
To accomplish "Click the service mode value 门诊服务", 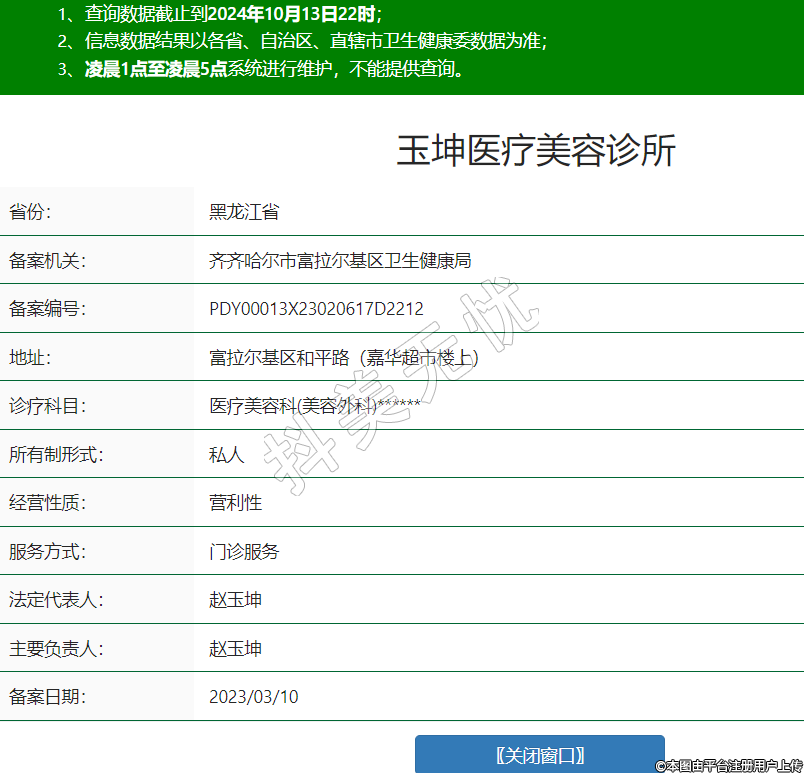I will click(244, 551).
